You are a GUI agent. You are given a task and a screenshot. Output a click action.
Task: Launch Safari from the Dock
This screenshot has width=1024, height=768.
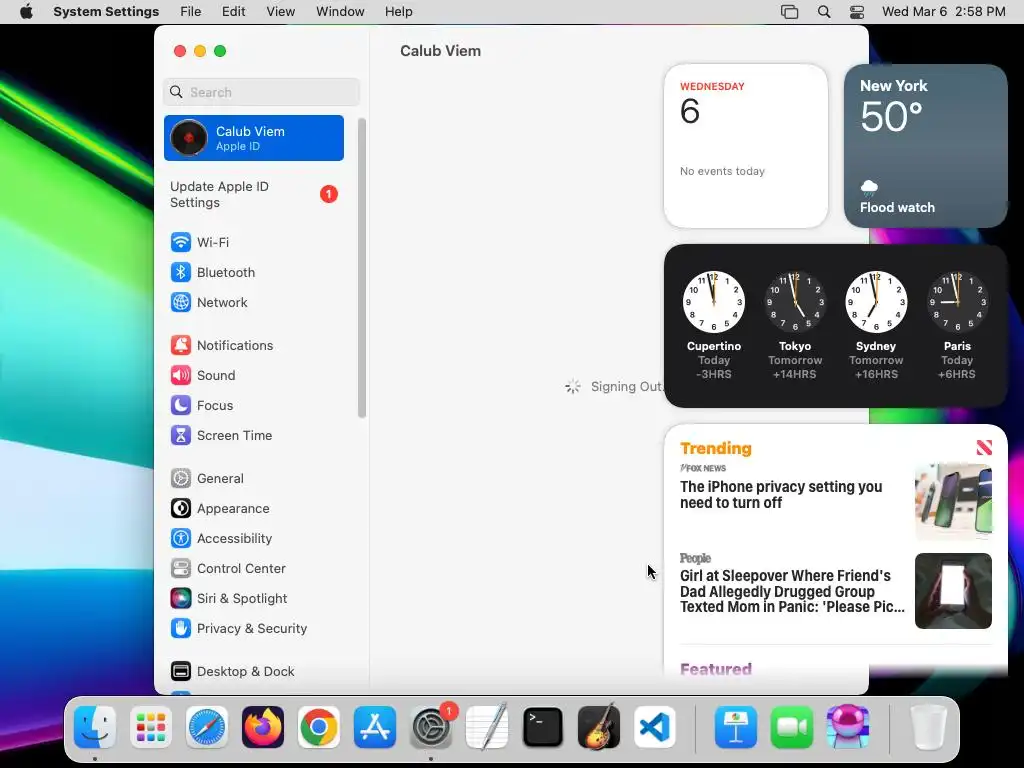pyautogui.click(x=207, y=727)
